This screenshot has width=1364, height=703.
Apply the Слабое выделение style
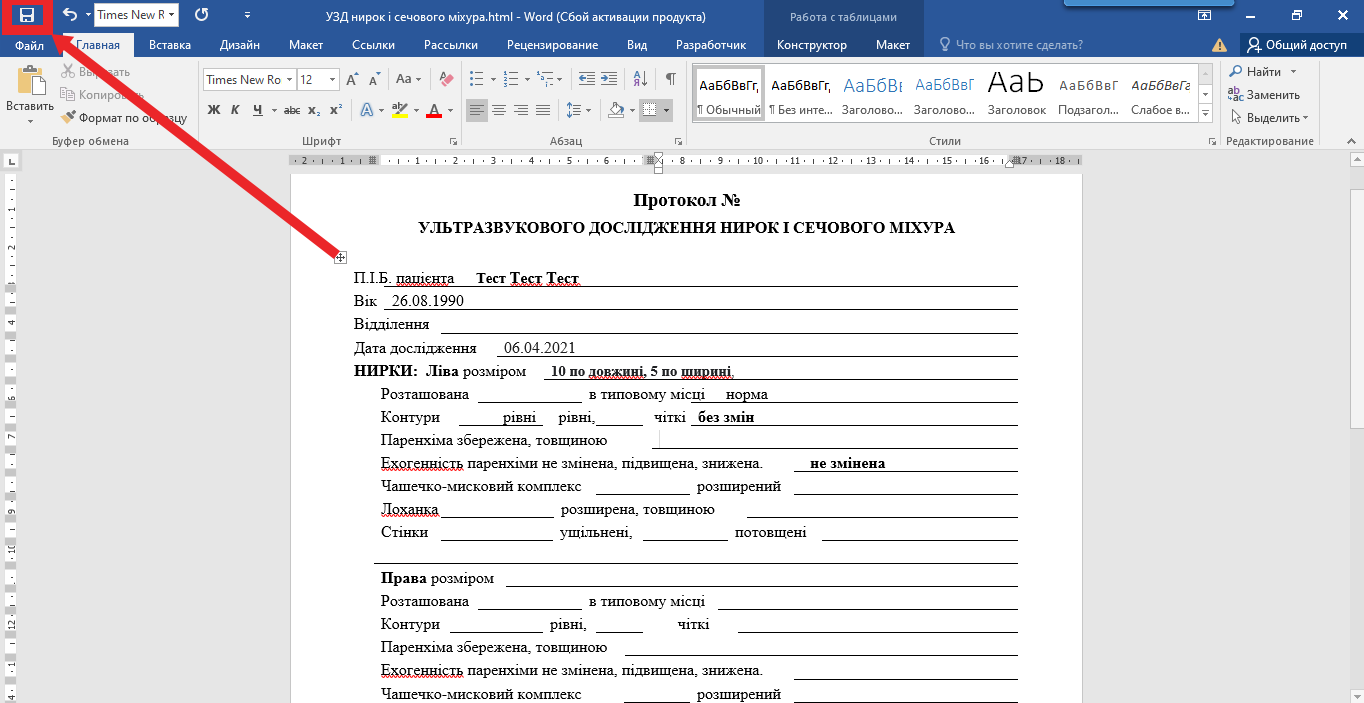[x=1160, y=93]
